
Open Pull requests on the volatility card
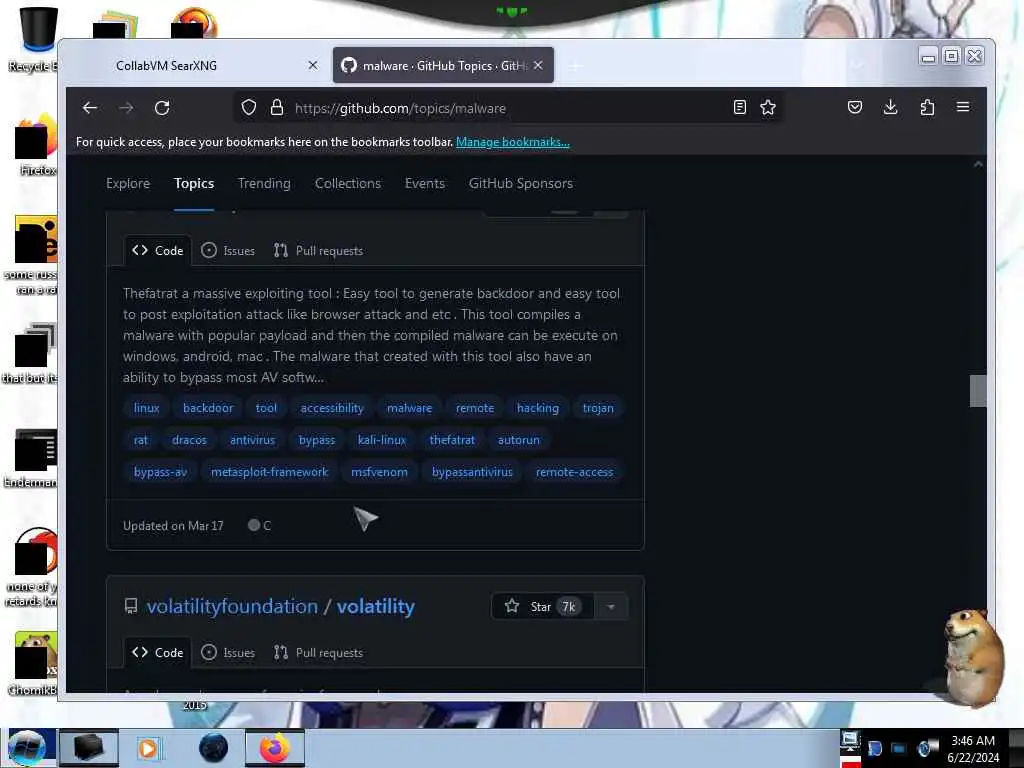[x=318, y=652]
